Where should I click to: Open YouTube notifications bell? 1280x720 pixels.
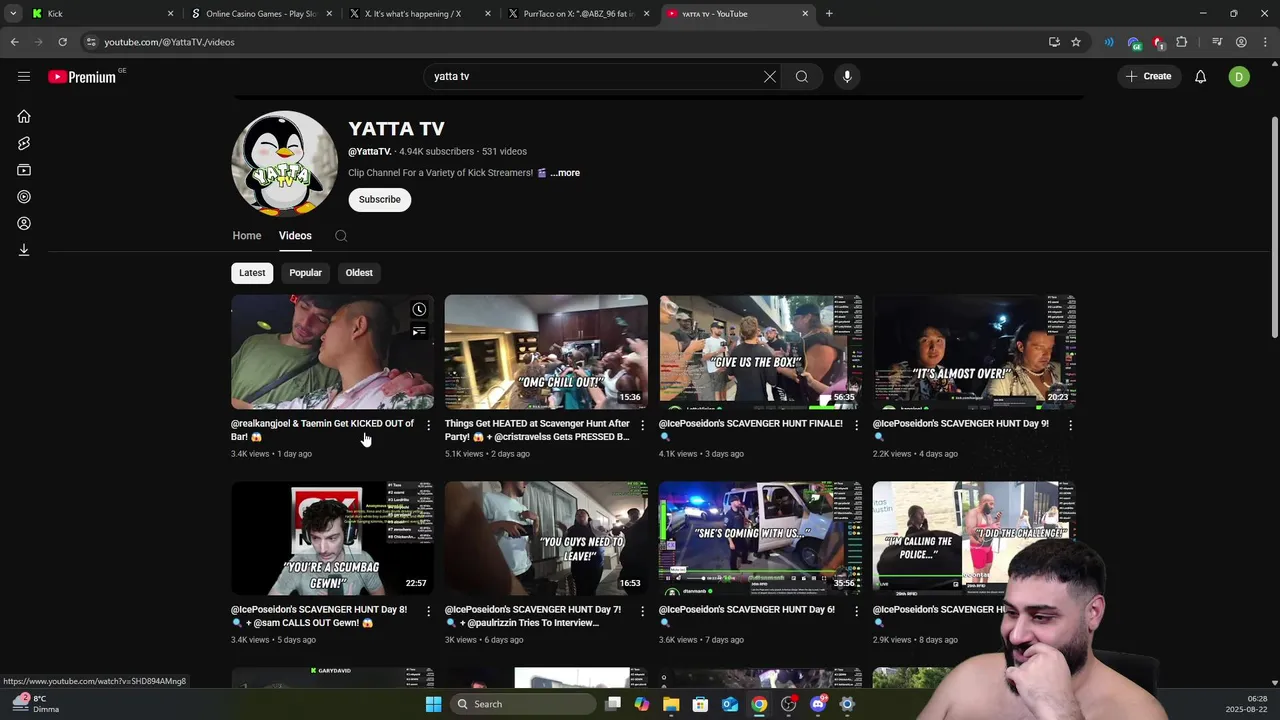[1201, 76]
